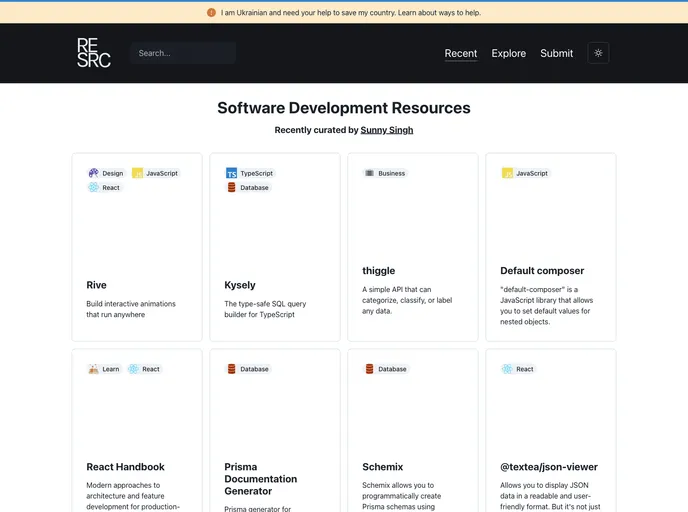Open the Prisma Documentation Generator title
This screenshot has width=688, height=512.
(x=261, y=479)
